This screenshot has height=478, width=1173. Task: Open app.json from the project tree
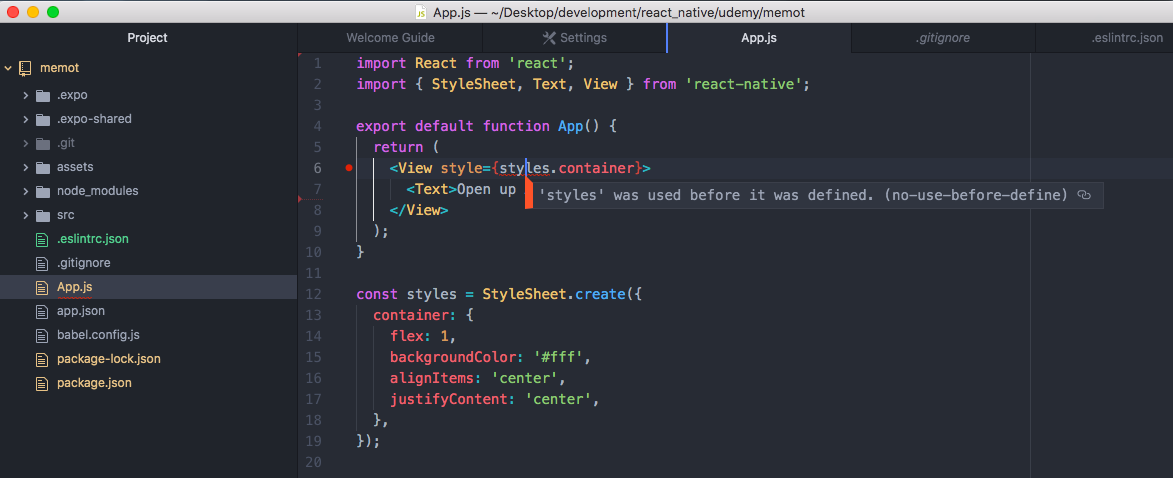coord(80,311)
